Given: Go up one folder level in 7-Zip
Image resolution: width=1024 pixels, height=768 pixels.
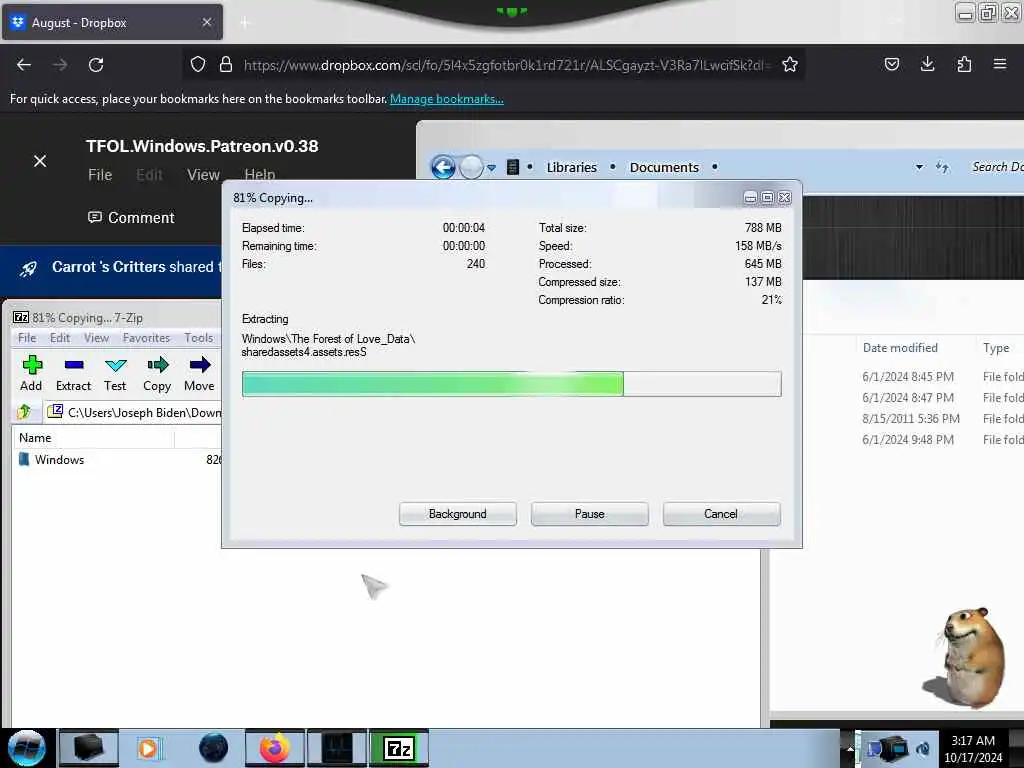Looking at the screenshot, I should 24,412.
